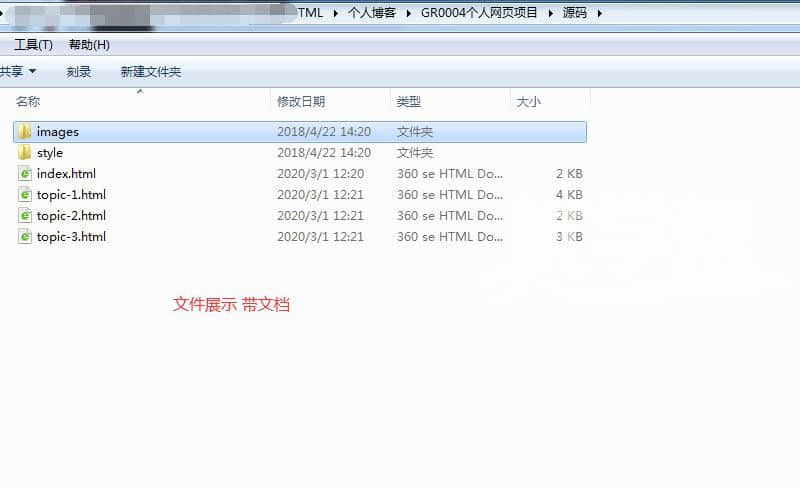Click the topic-3.html file icon
The height and width of the screenshot is (488, 800).
[25, 237]
